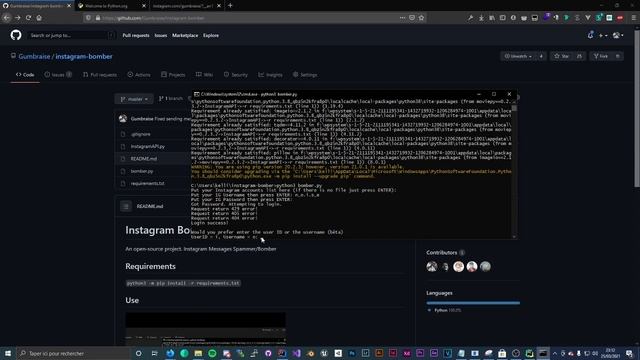Open Marketplace in GitHub header
Screen dimensions: 640x360
pos(185,36)
